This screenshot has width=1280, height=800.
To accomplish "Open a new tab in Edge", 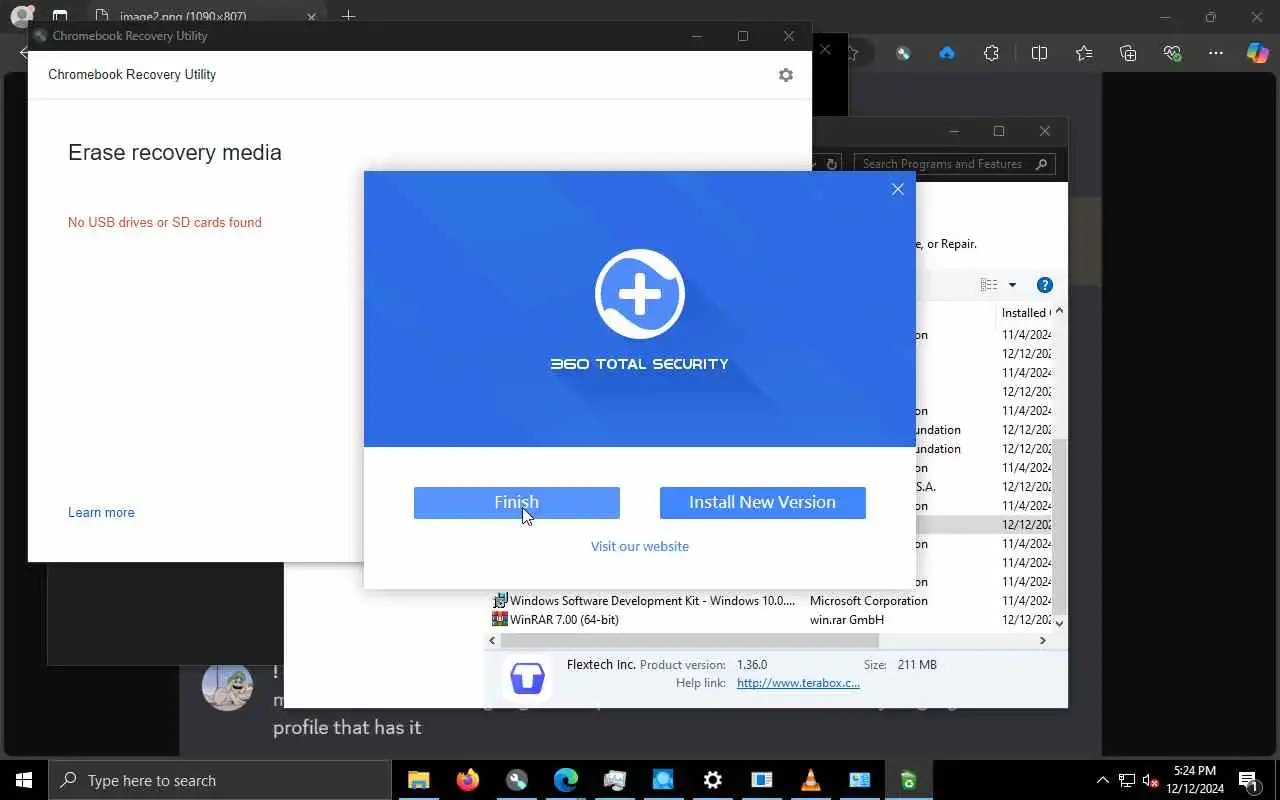I will tap(348, 16).
